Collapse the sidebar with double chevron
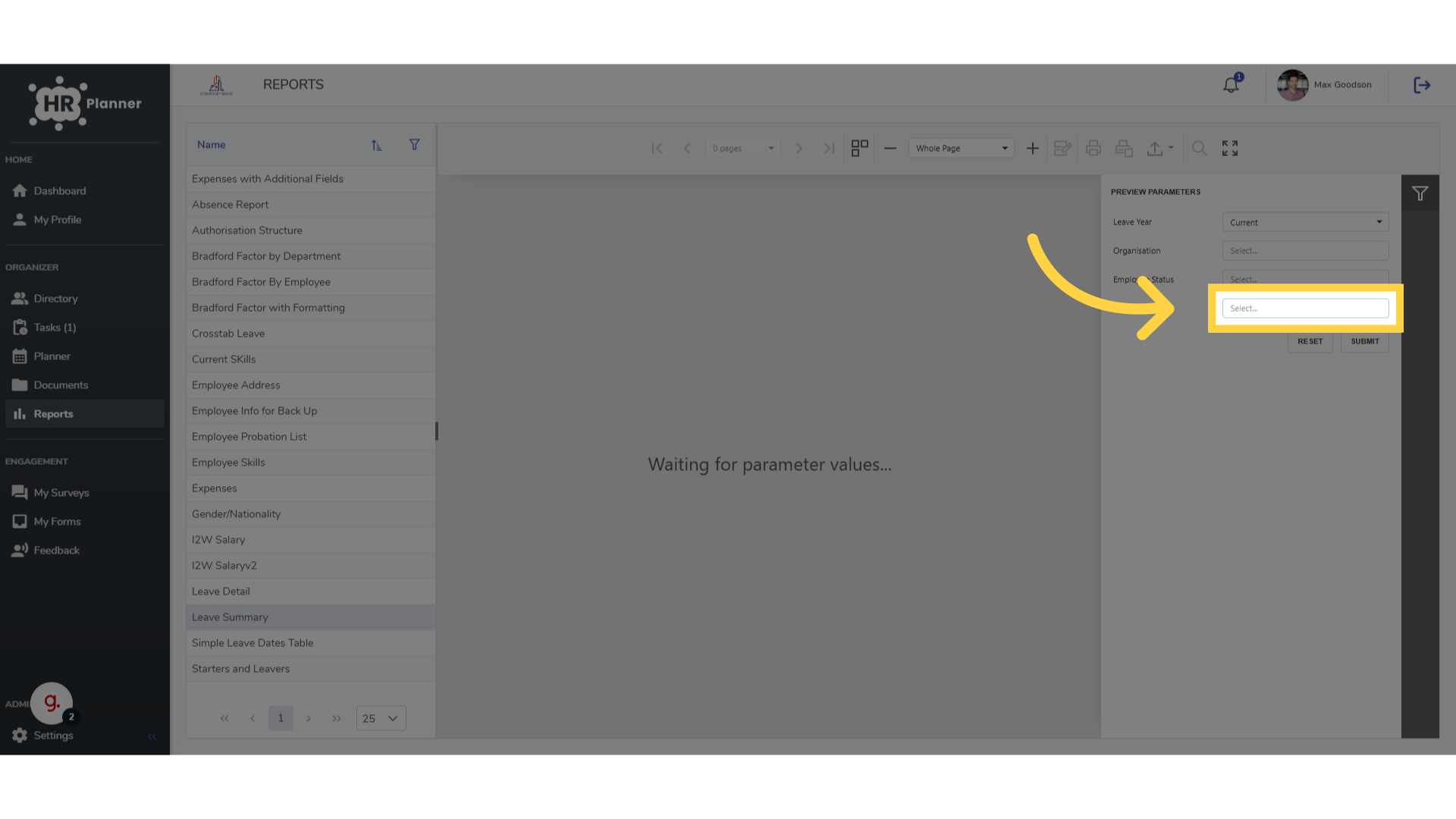1456x819 pixels. pyautogui.click(x=152, y=736)
